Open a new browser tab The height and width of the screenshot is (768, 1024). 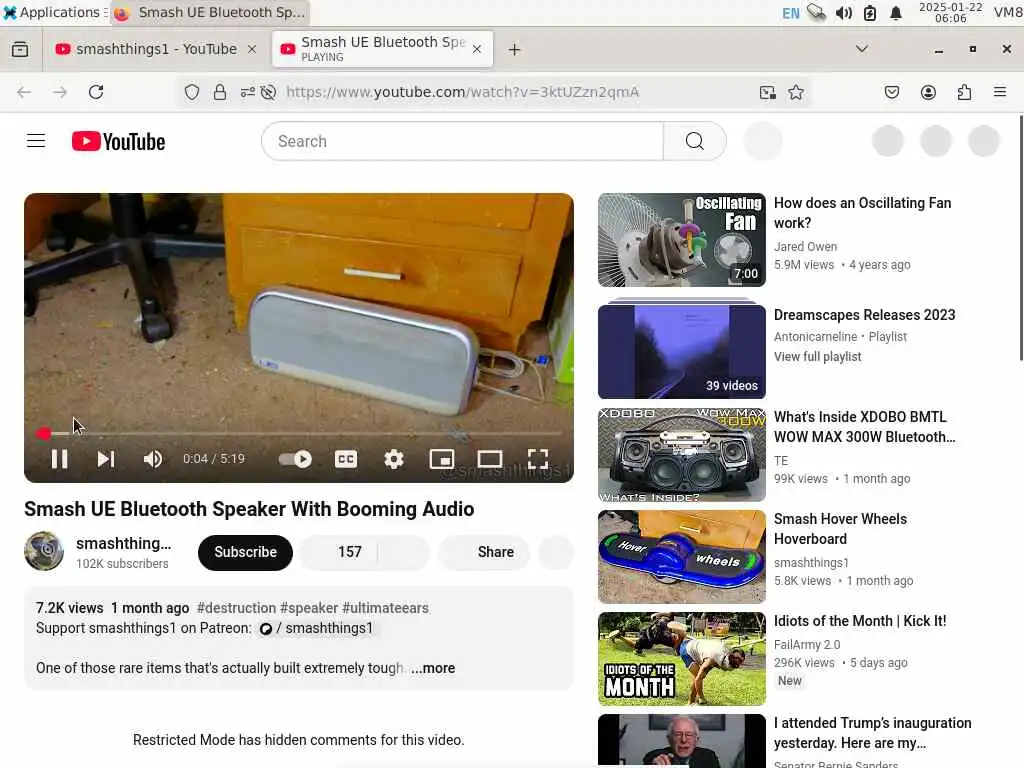click(515, 50)
